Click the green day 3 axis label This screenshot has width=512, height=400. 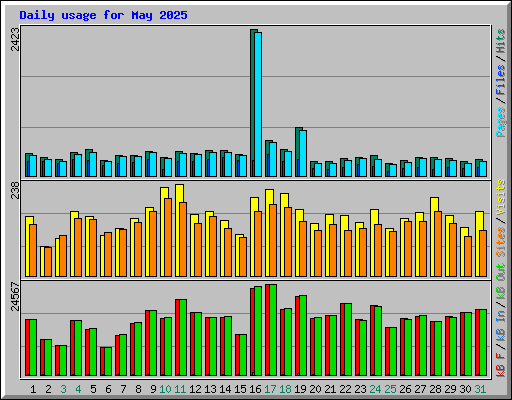point(63,389)
